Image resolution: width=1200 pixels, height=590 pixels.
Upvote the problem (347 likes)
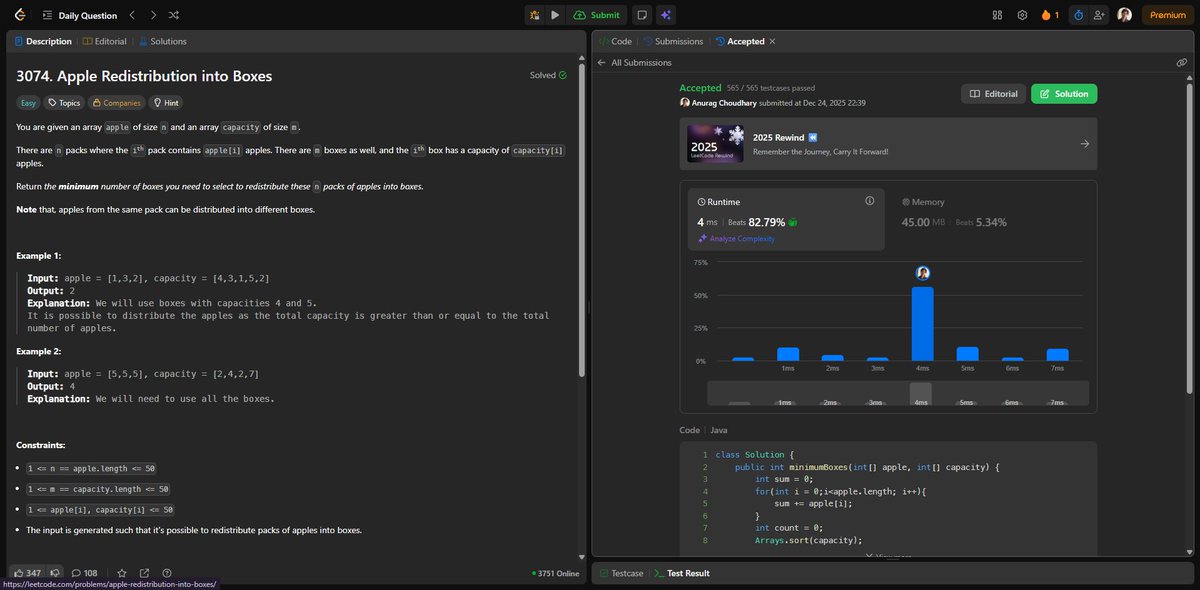point(28,573)
